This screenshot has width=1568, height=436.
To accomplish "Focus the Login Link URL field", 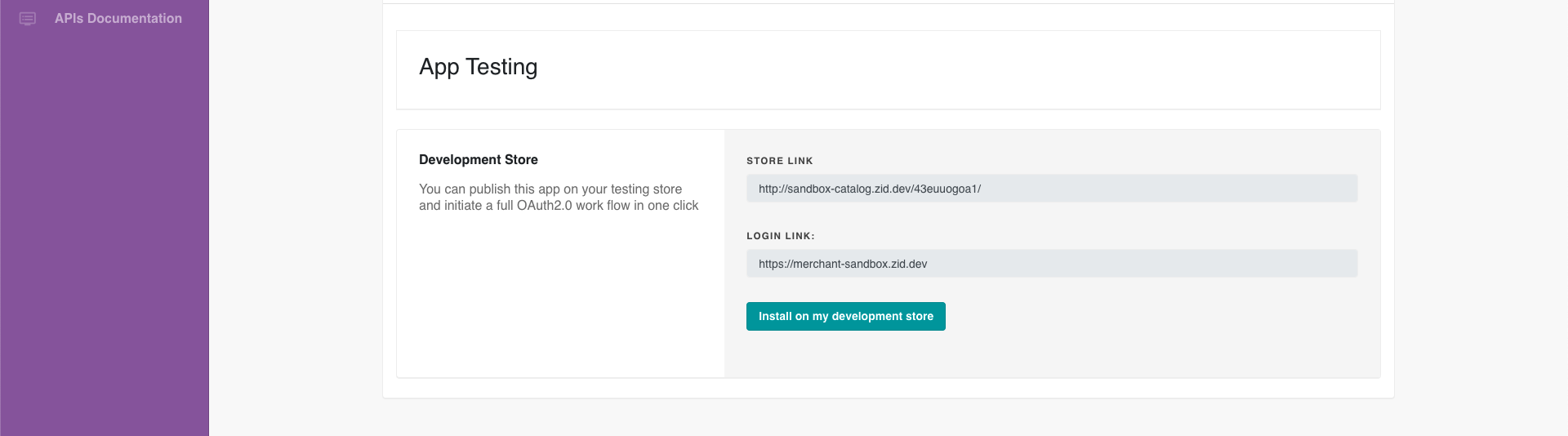I will click(1052, 264).
